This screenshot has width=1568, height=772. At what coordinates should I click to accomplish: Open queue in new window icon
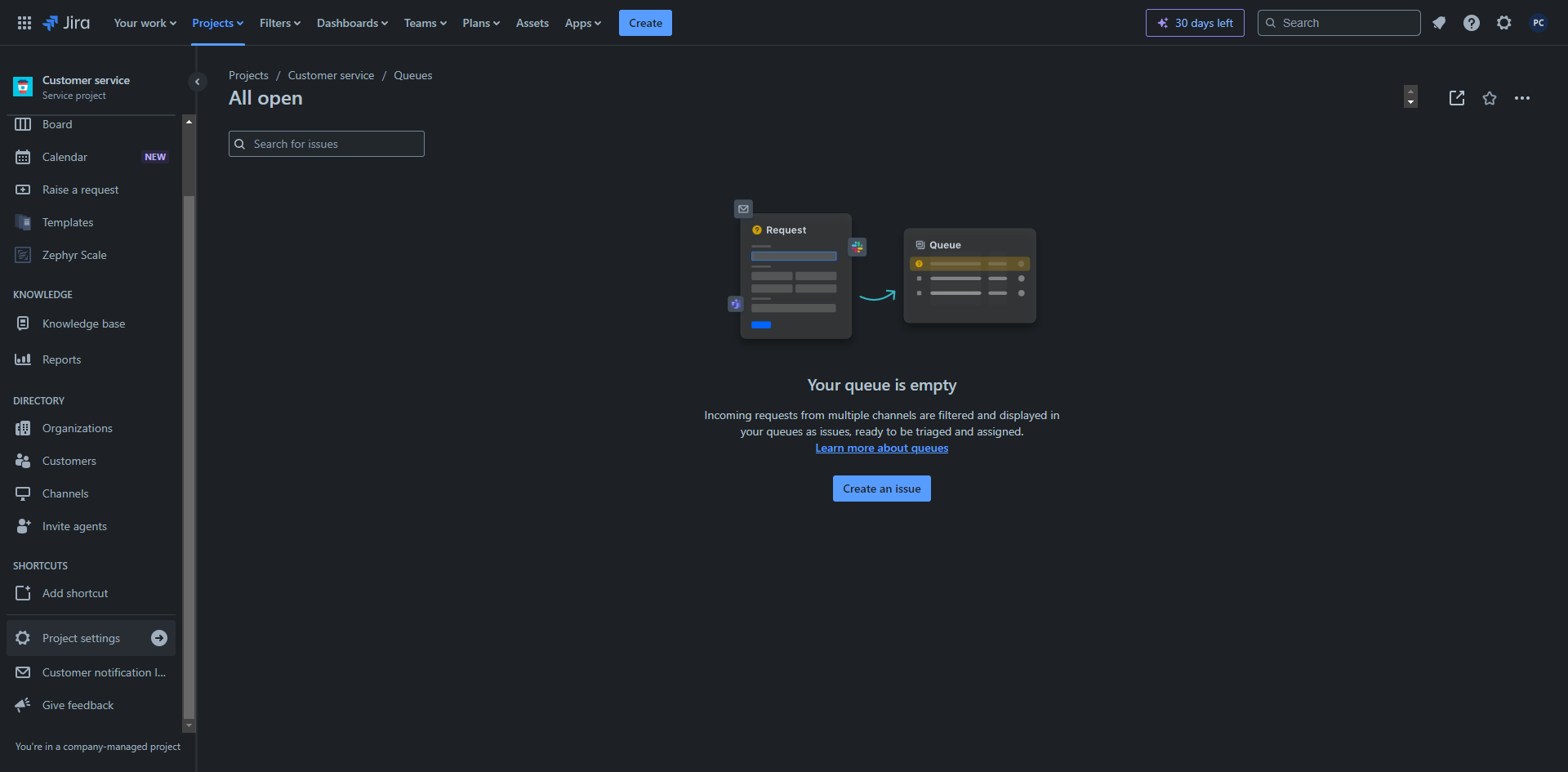[x=1457, y=98]
